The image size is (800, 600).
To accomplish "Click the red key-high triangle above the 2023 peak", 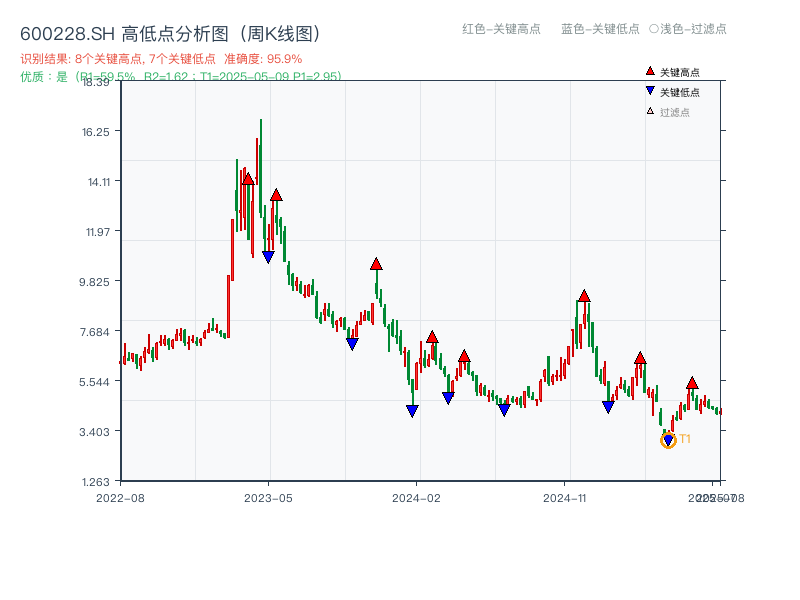I will click(x=247, y=178).
